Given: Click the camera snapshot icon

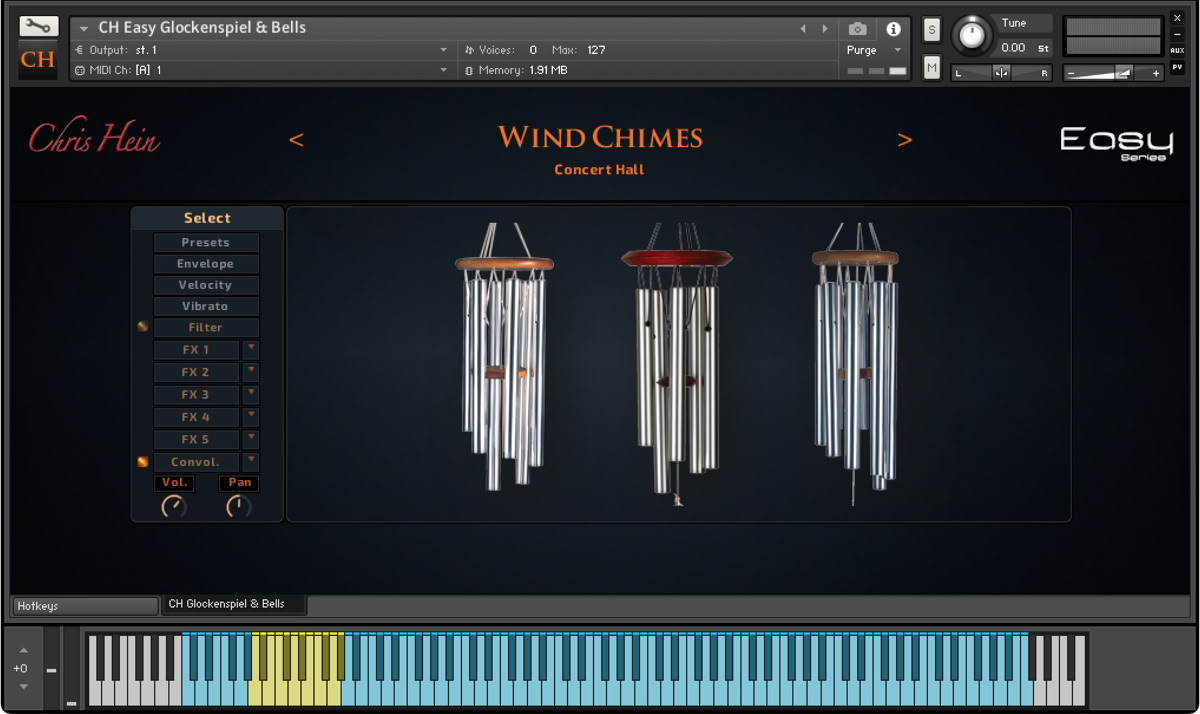Looking at the screenshot, I should 857,29.
